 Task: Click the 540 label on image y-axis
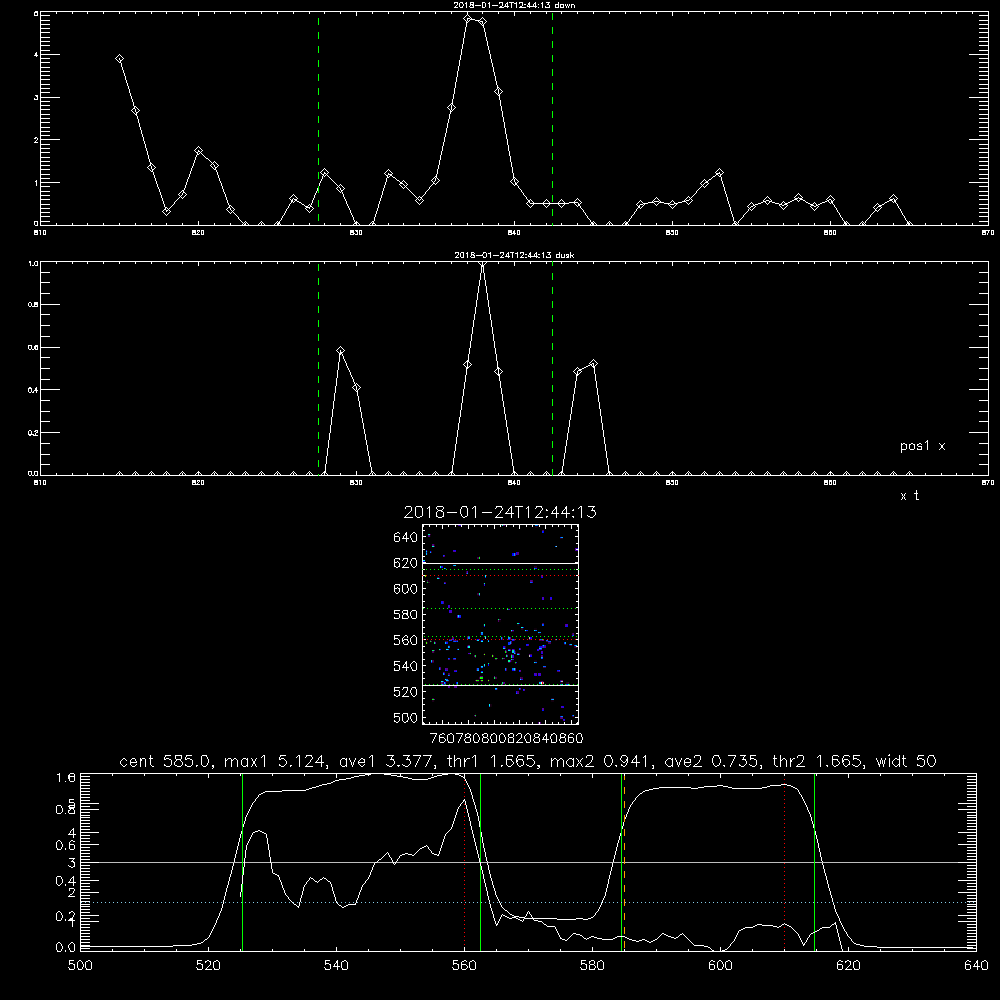(406, 666)
